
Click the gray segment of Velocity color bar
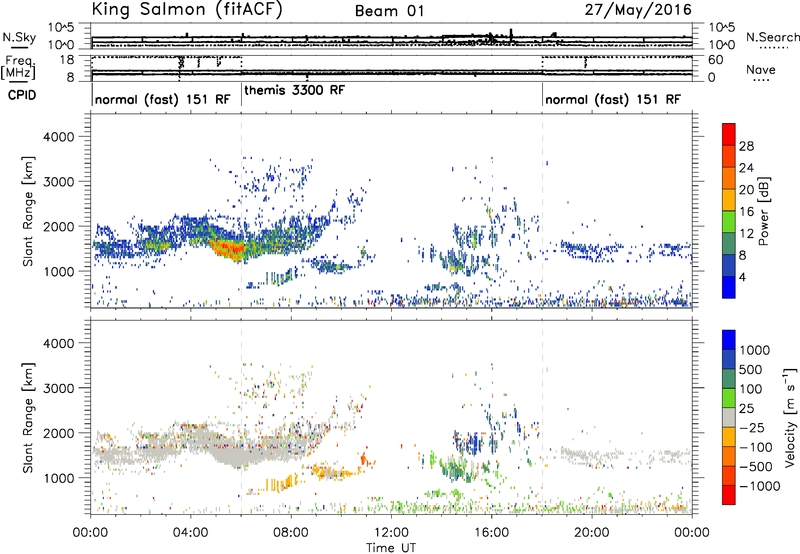[x=729, y=417]
